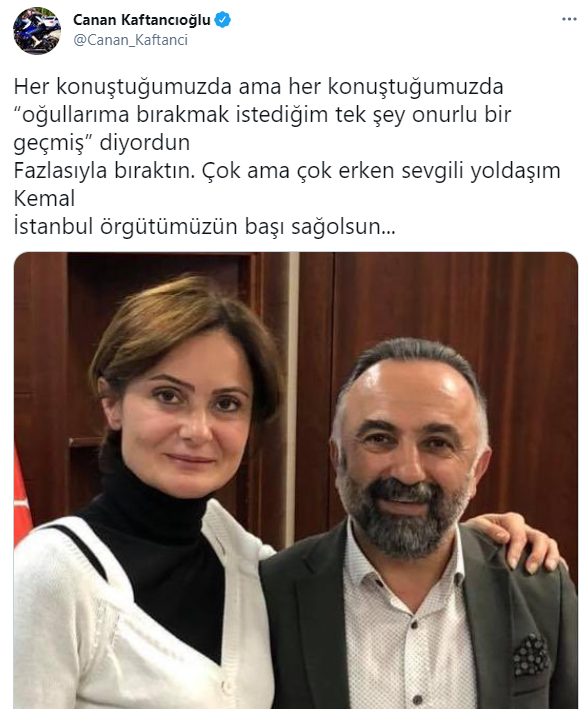Click the name "Kemal" in the tweet
This screenshot has width=584, height=709.
coord(44,199)
